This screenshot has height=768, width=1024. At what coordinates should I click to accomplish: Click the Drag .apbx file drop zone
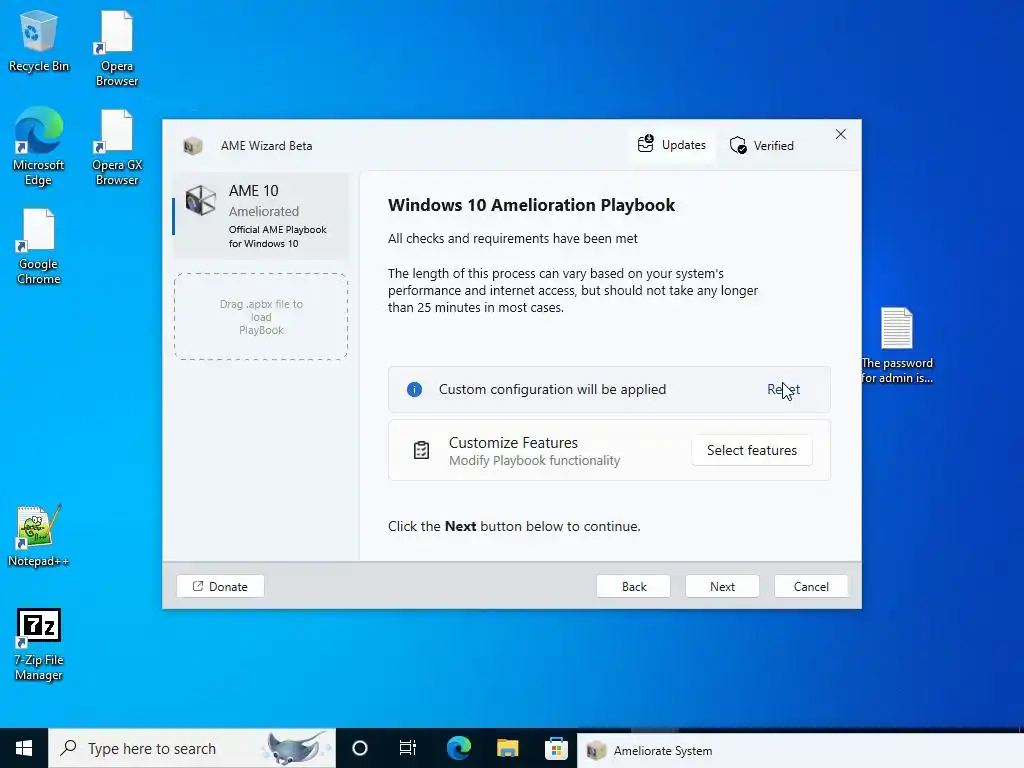coord(261,317)
